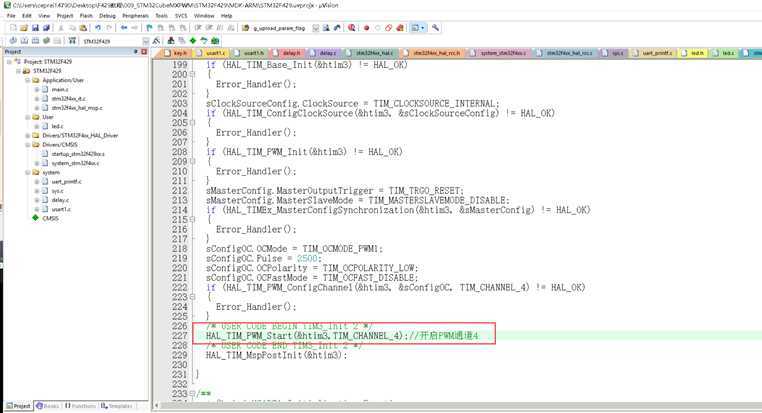The image size is (762, 413).
Task: Collapse the system group folder
Action: point(28,172)
